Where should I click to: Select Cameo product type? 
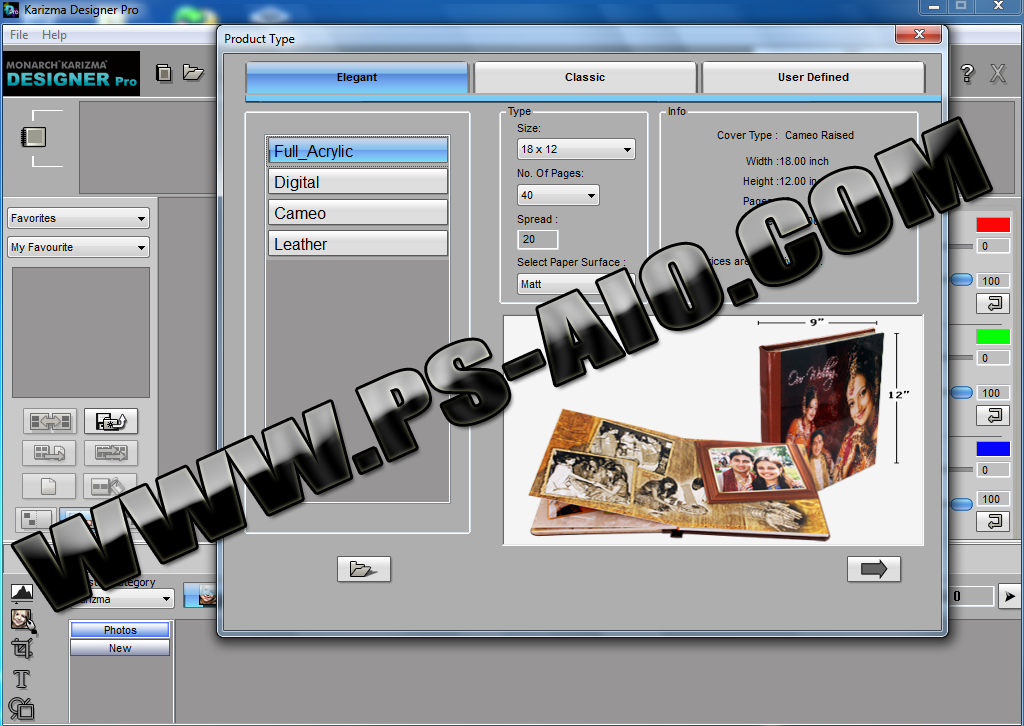[x=358, y=213]
